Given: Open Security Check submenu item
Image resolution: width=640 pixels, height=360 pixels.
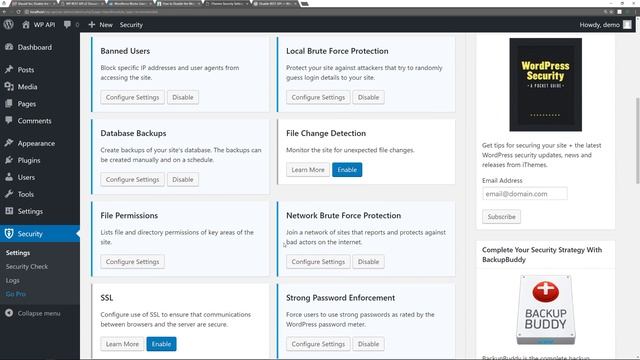Looking at the screenshot, I should (x=27, y=267).
